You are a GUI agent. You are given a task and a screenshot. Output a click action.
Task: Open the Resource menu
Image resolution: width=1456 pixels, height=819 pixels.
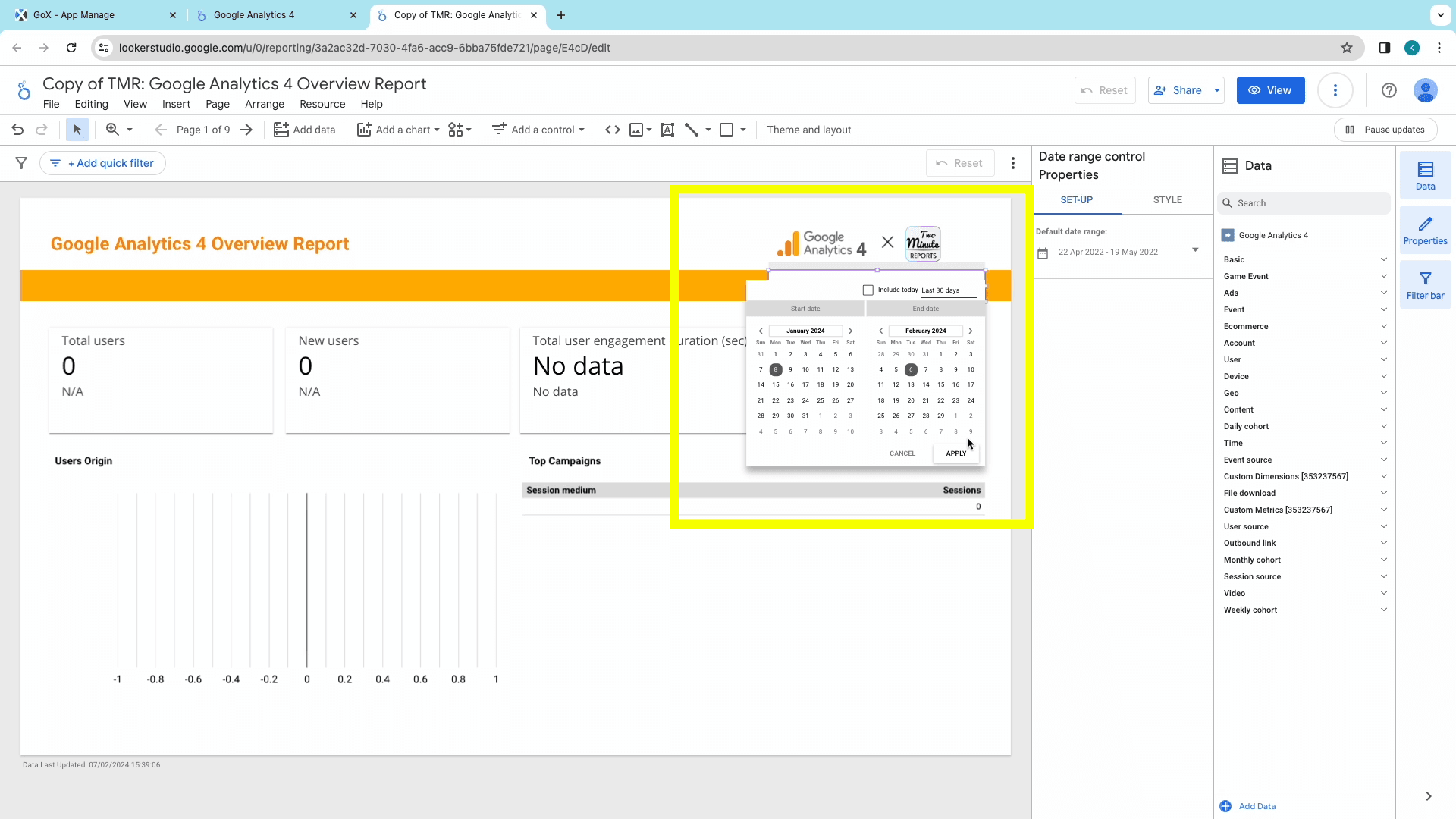(322, 104)
